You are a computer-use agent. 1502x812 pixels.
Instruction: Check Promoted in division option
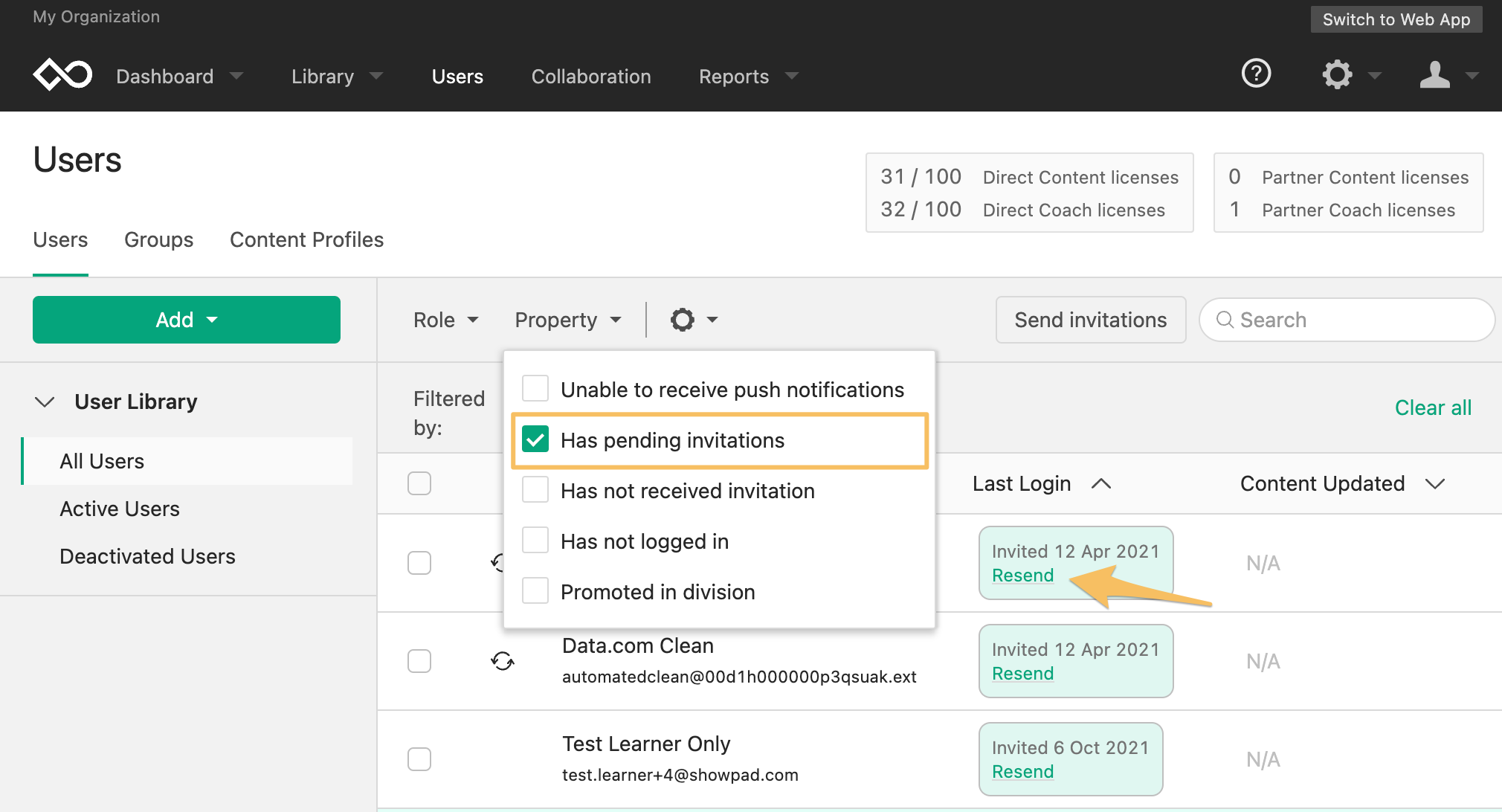tap(535, 591)
